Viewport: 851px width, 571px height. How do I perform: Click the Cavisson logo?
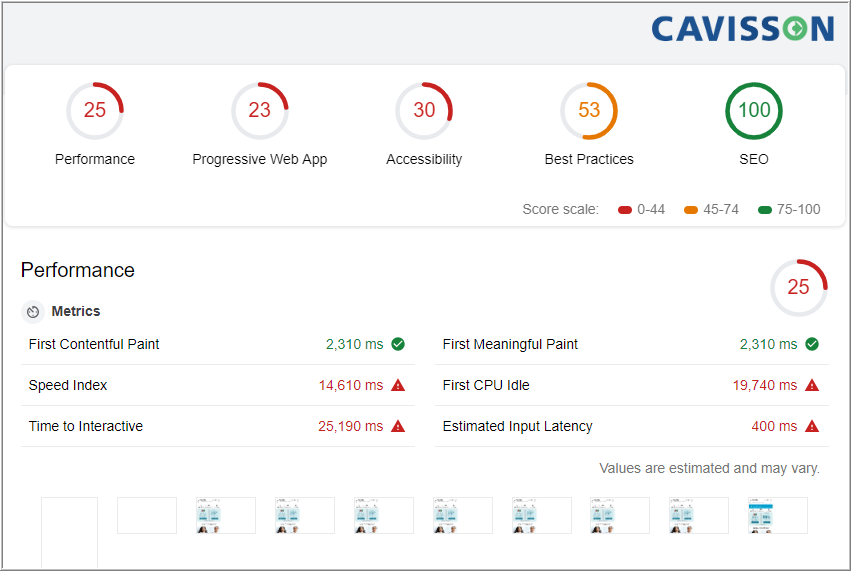(x=742, y=29)
